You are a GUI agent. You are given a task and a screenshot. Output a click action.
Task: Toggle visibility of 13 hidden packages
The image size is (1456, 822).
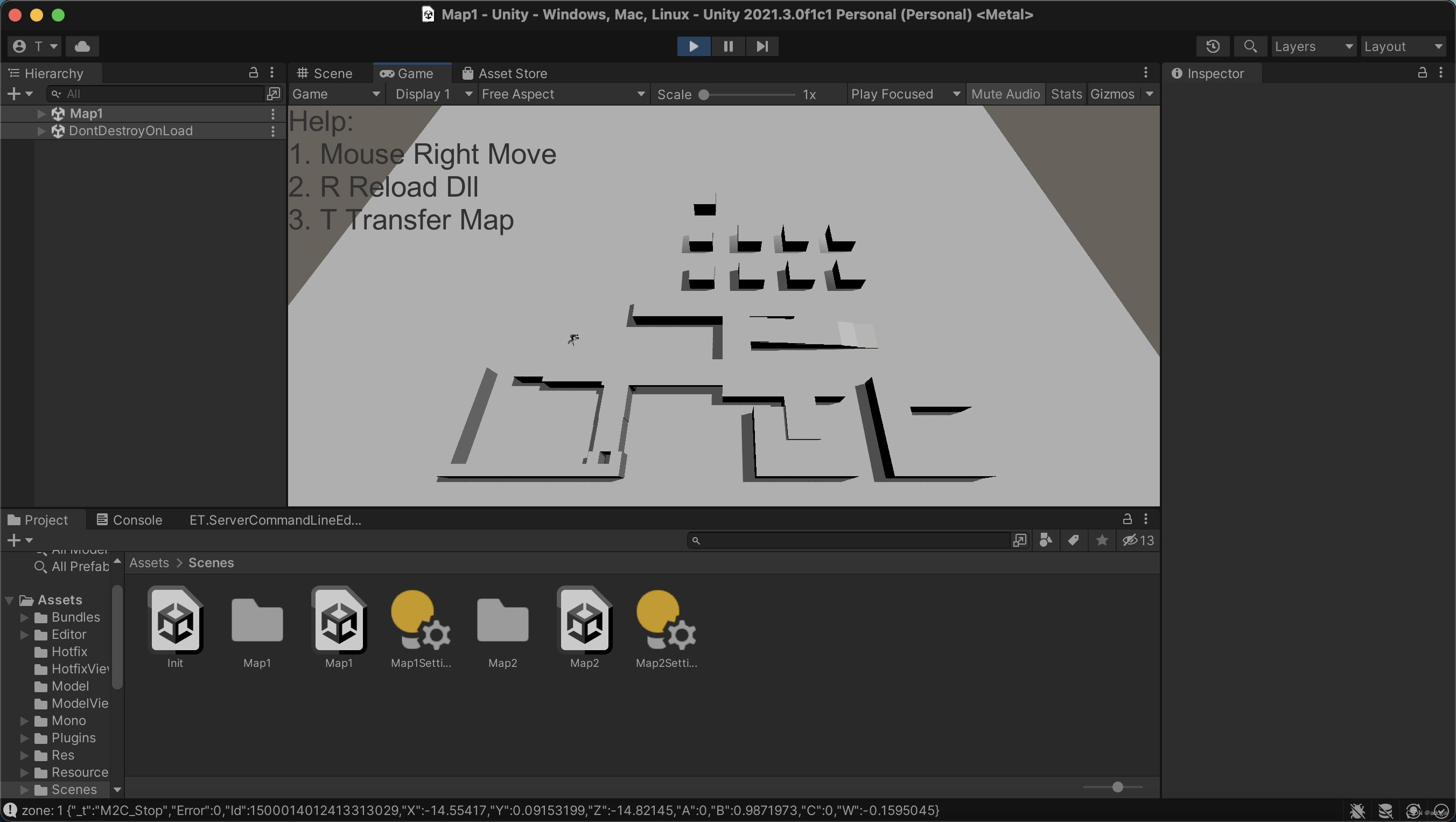point(1137,540)
